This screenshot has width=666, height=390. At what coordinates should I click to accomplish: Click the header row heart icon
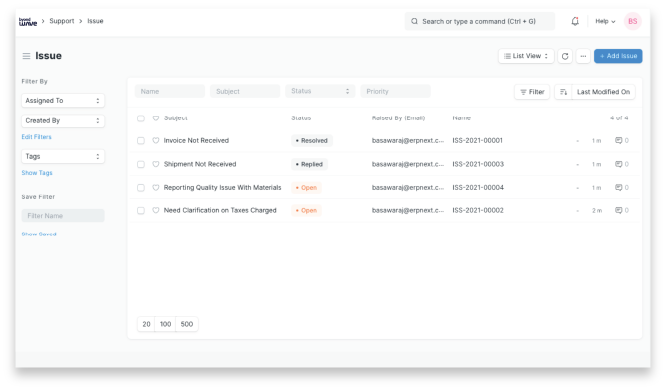(x=156, y=118)
